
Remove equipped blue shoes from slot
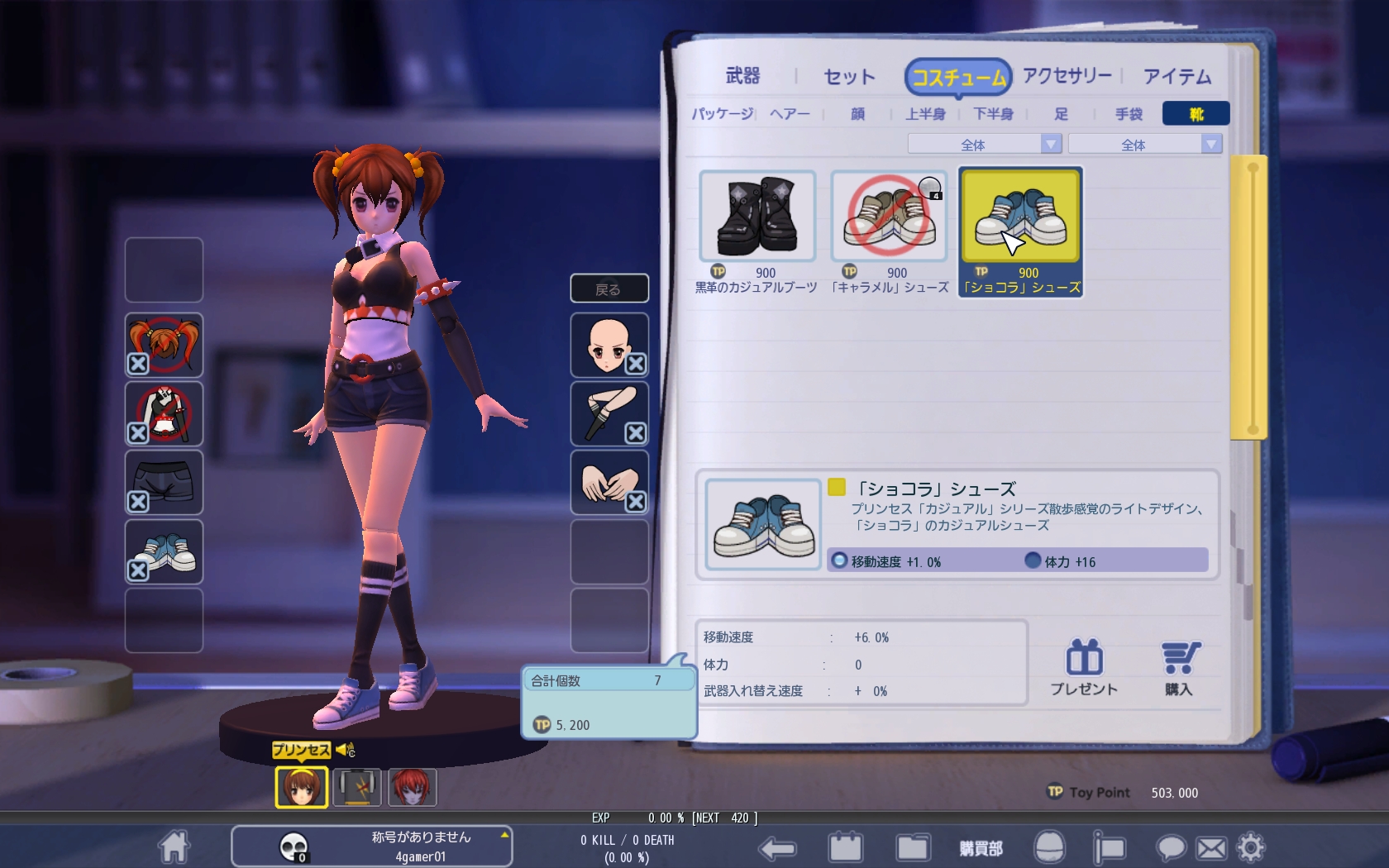(x=138, y=570)
